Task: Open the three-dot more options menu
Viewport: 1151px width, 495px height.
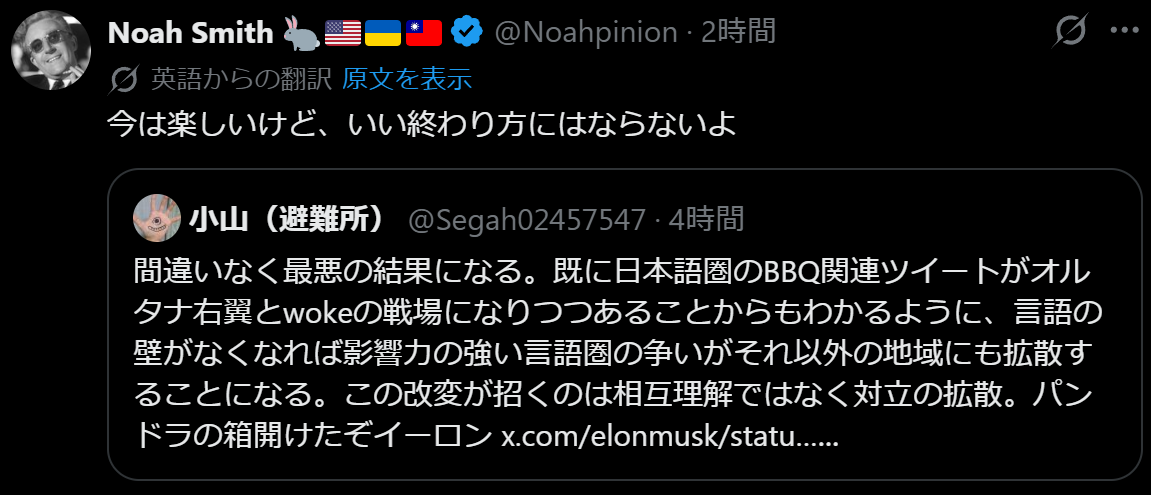Action: [x=1124, y=33]
